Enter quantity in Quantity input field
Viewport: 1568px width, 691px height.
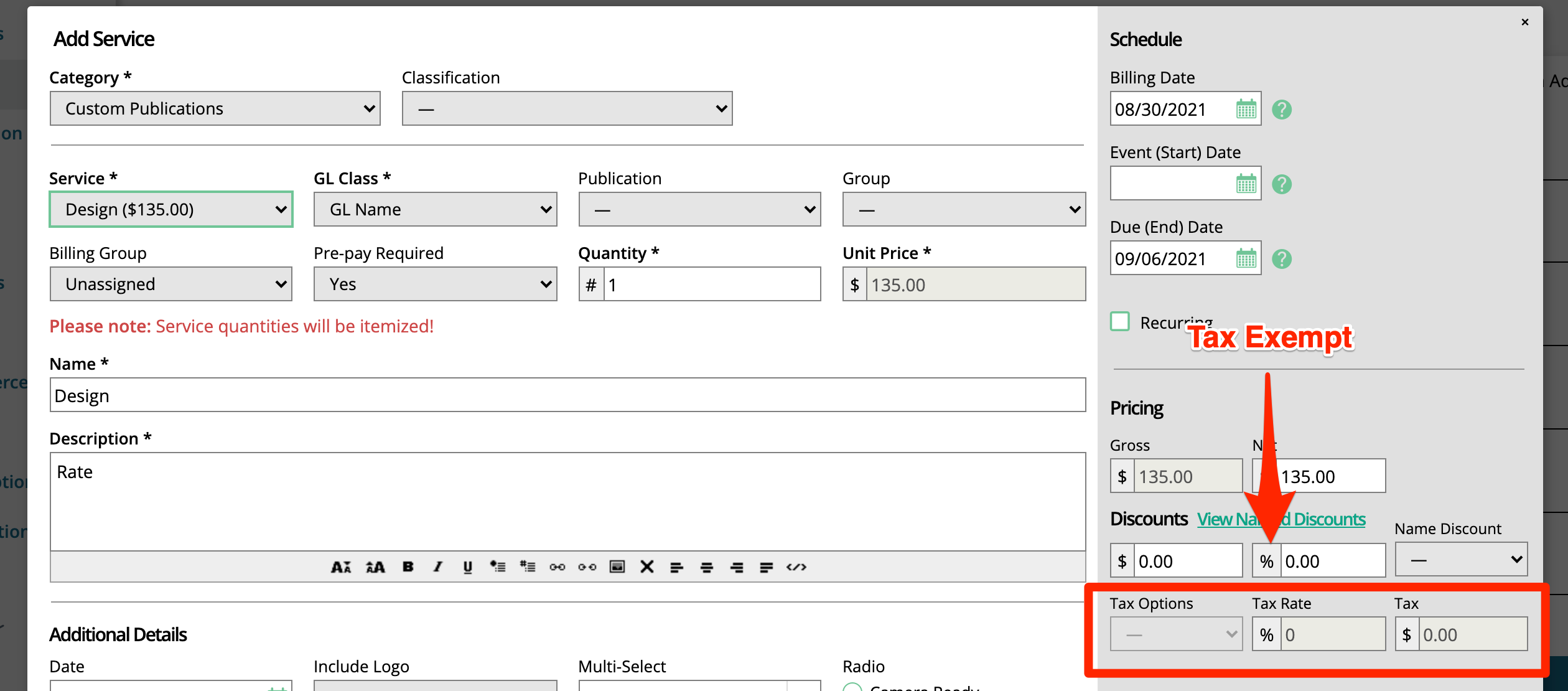point(712,285)
